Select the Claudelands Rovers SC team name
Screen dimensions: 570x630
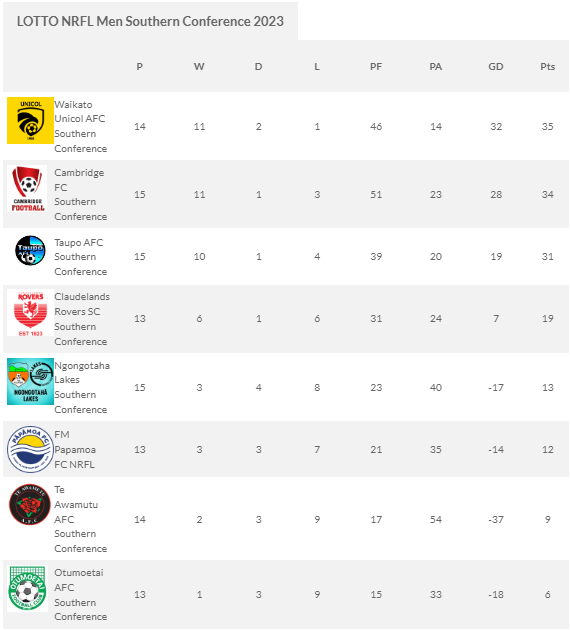(x=82, y=319)
